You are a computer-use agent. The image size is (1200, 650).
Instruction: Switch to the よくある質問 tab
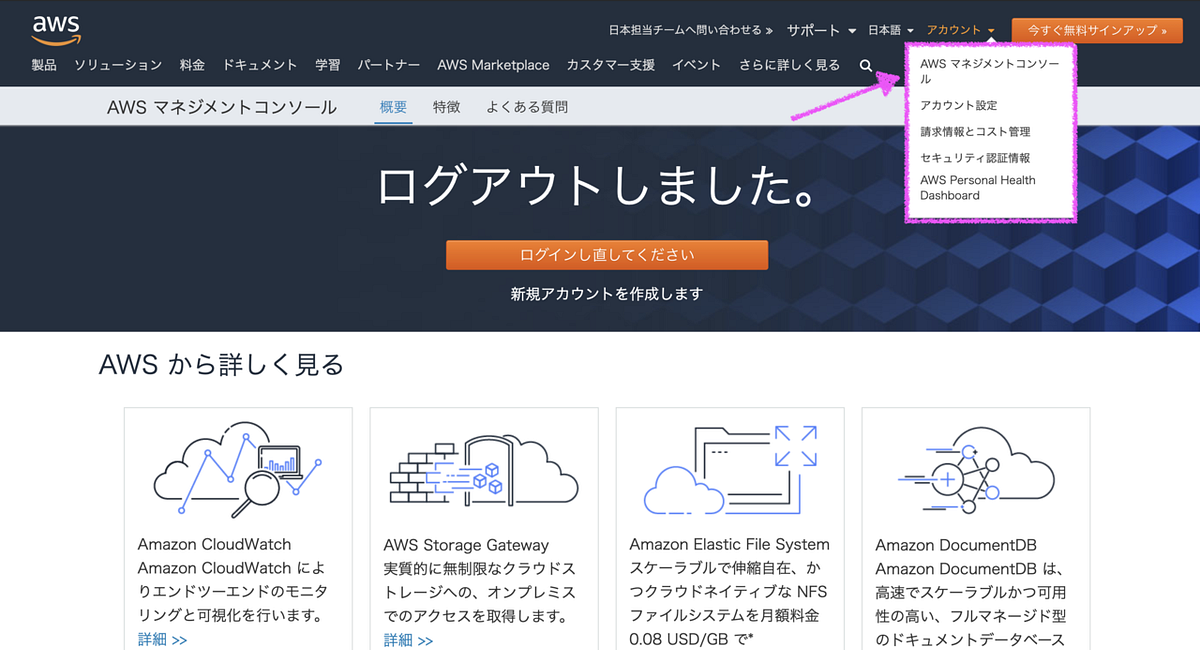click(527, 107)
